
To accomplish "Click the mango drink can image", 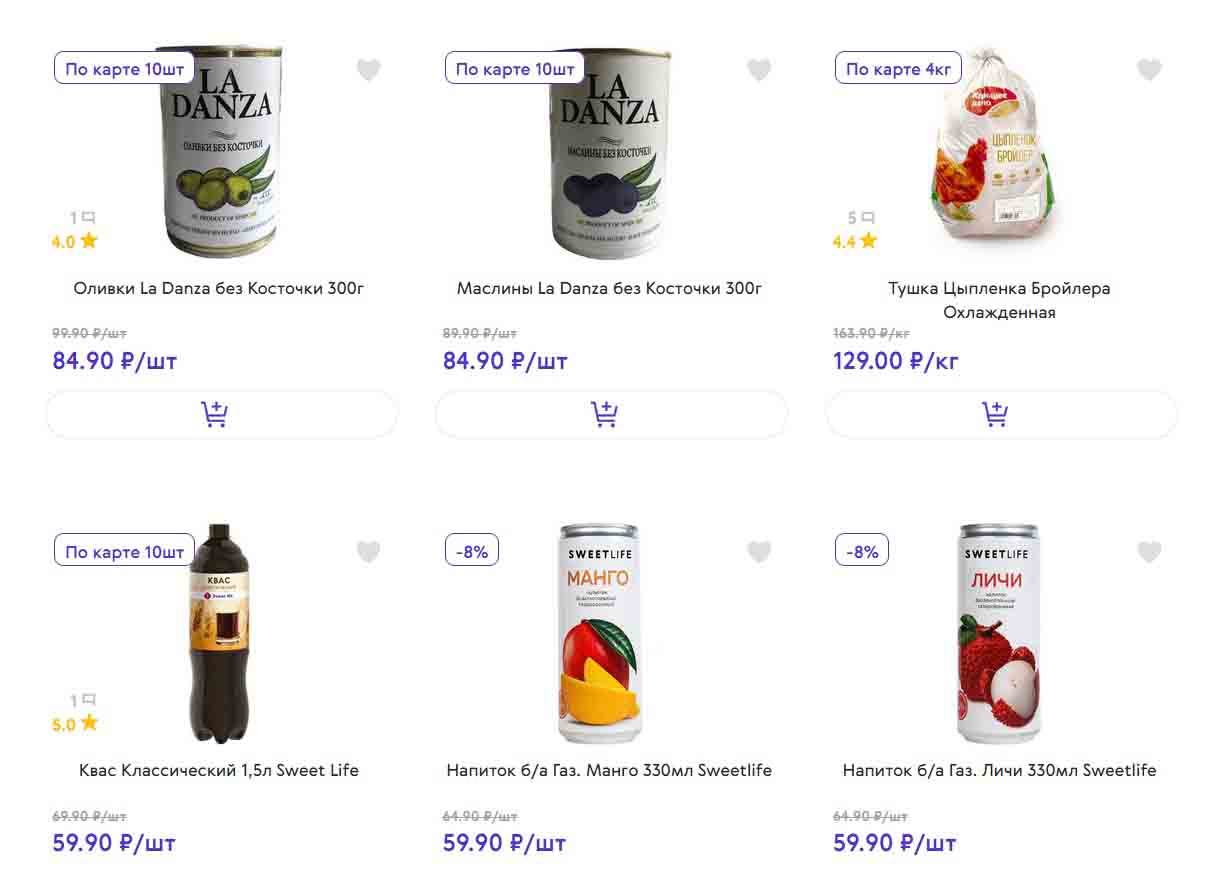I will pyautogui.click(x=599, y=634).
